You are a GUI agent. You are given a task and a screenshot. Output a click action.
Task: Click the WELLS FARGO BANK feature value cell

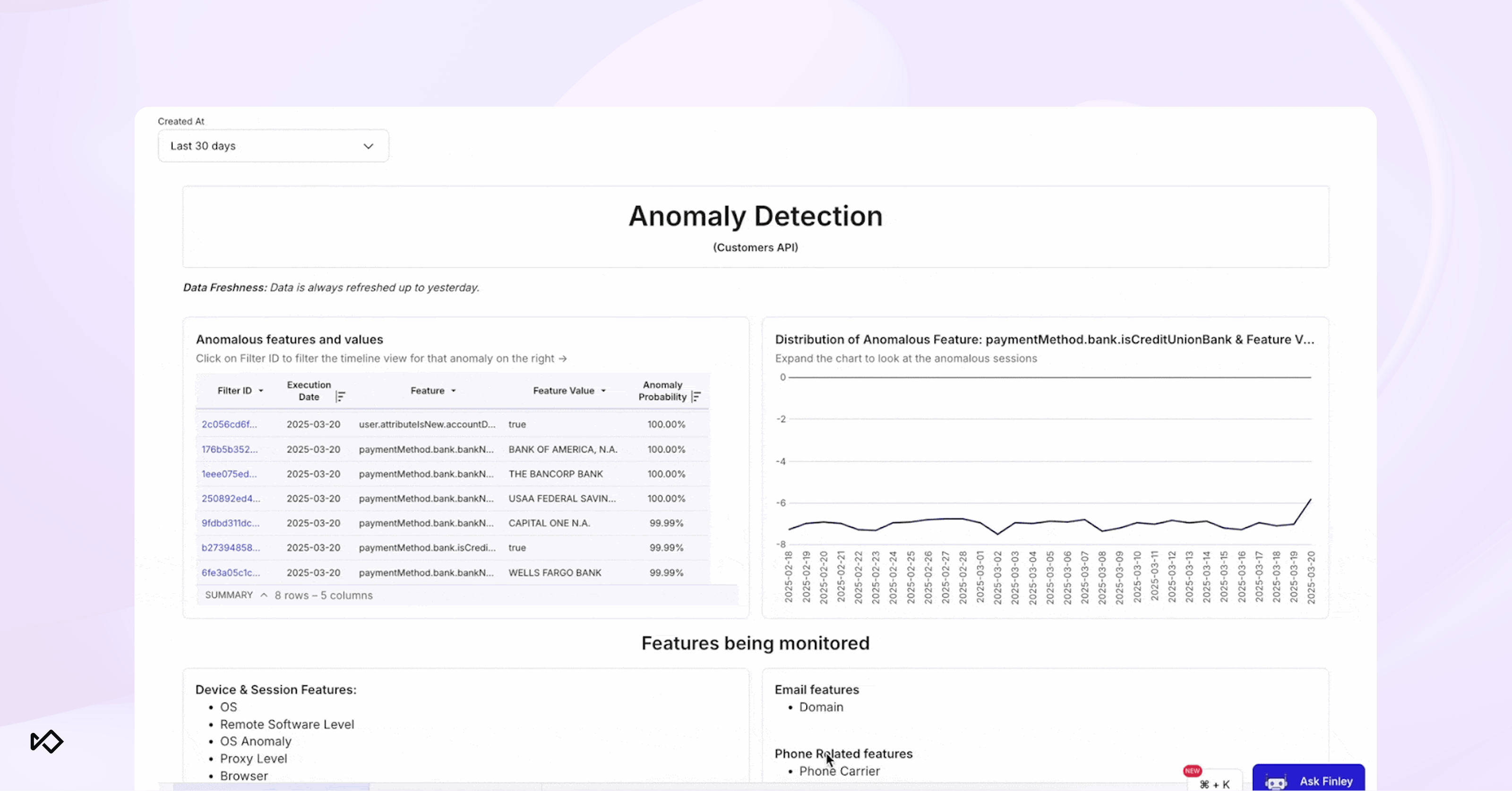555,573
